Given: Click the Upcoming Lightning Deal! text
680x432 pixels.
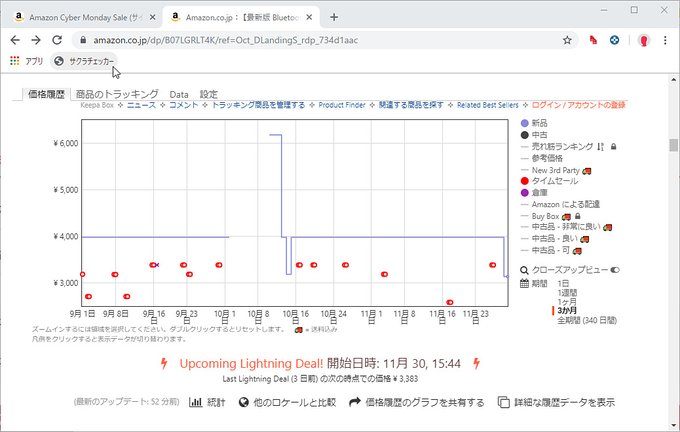Looking at the screenshot, I should coord(252,363).
